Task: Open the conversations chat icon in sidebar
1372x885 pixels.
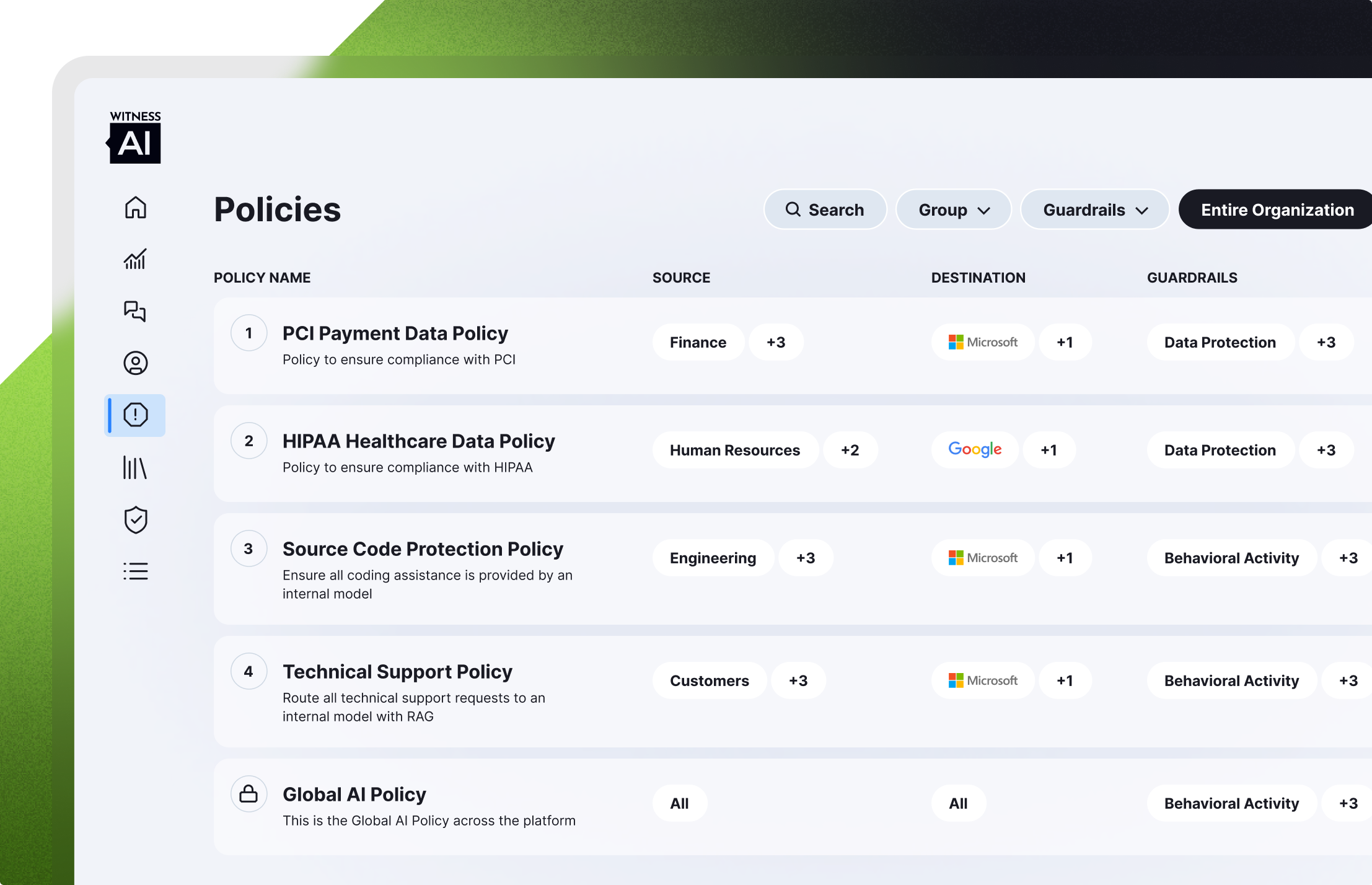Action: coord(135,311)
